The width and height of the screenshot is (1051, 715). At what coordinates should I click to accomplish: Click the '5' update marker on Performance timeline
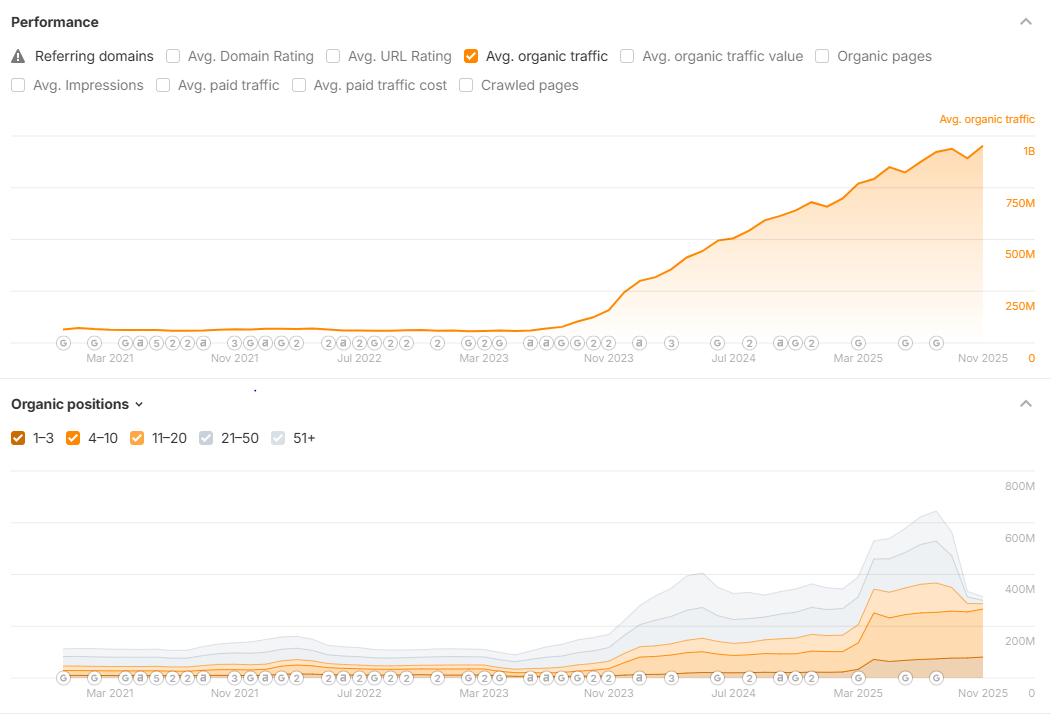click(x=156, y=343)
